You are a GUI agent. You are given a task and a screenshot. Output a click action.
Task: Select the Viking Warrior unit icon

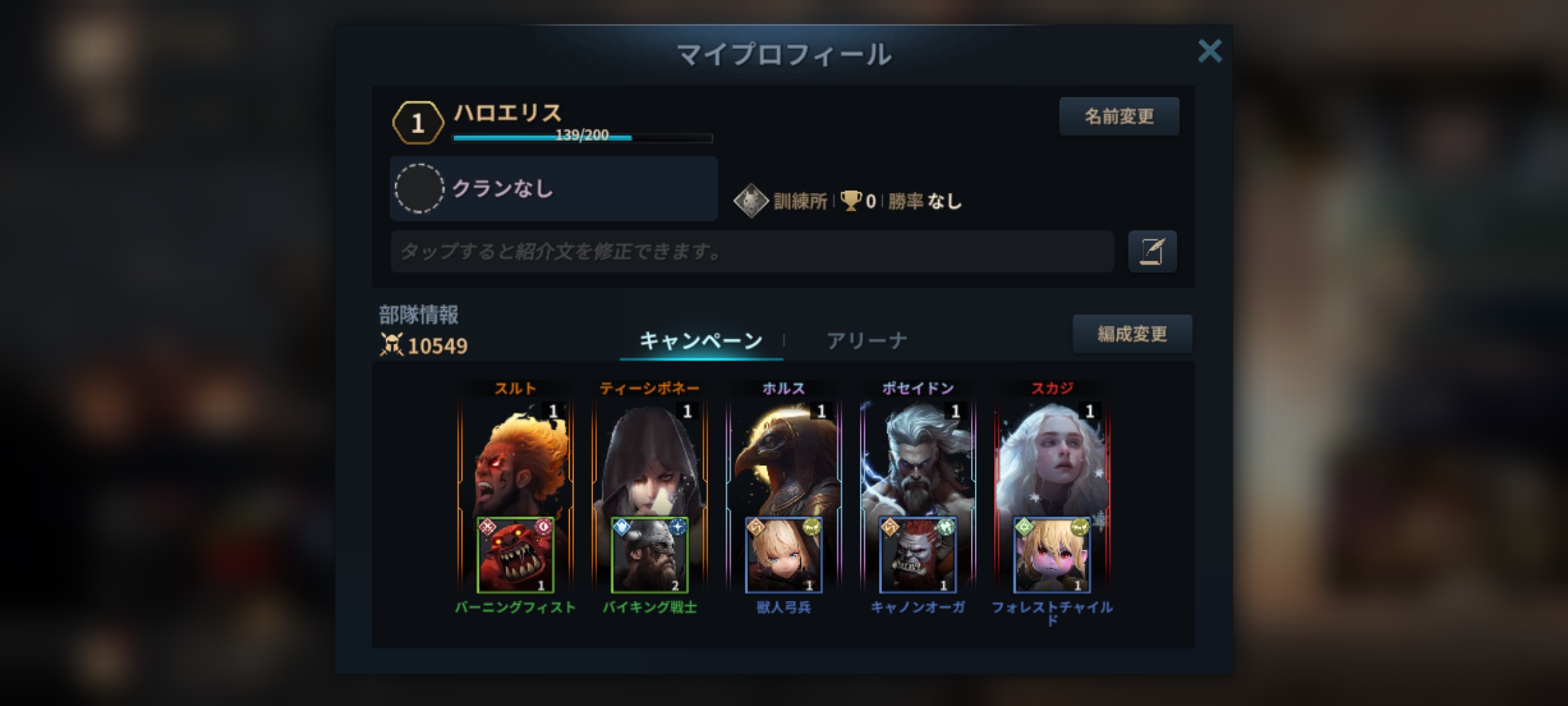click(x=649, y=555)
